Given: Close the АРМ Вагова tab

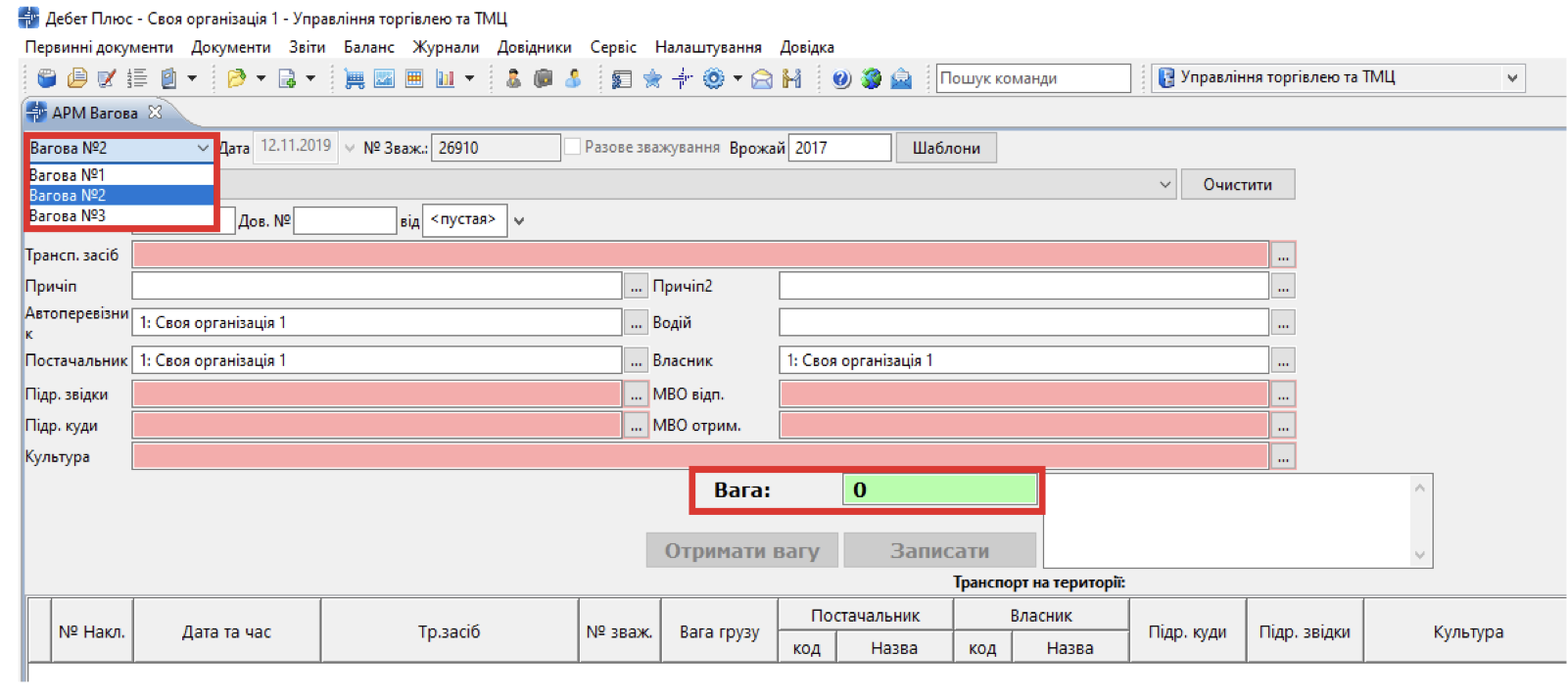Looking at the screenshot, I should pyautogui.click(x=155, y=113).
